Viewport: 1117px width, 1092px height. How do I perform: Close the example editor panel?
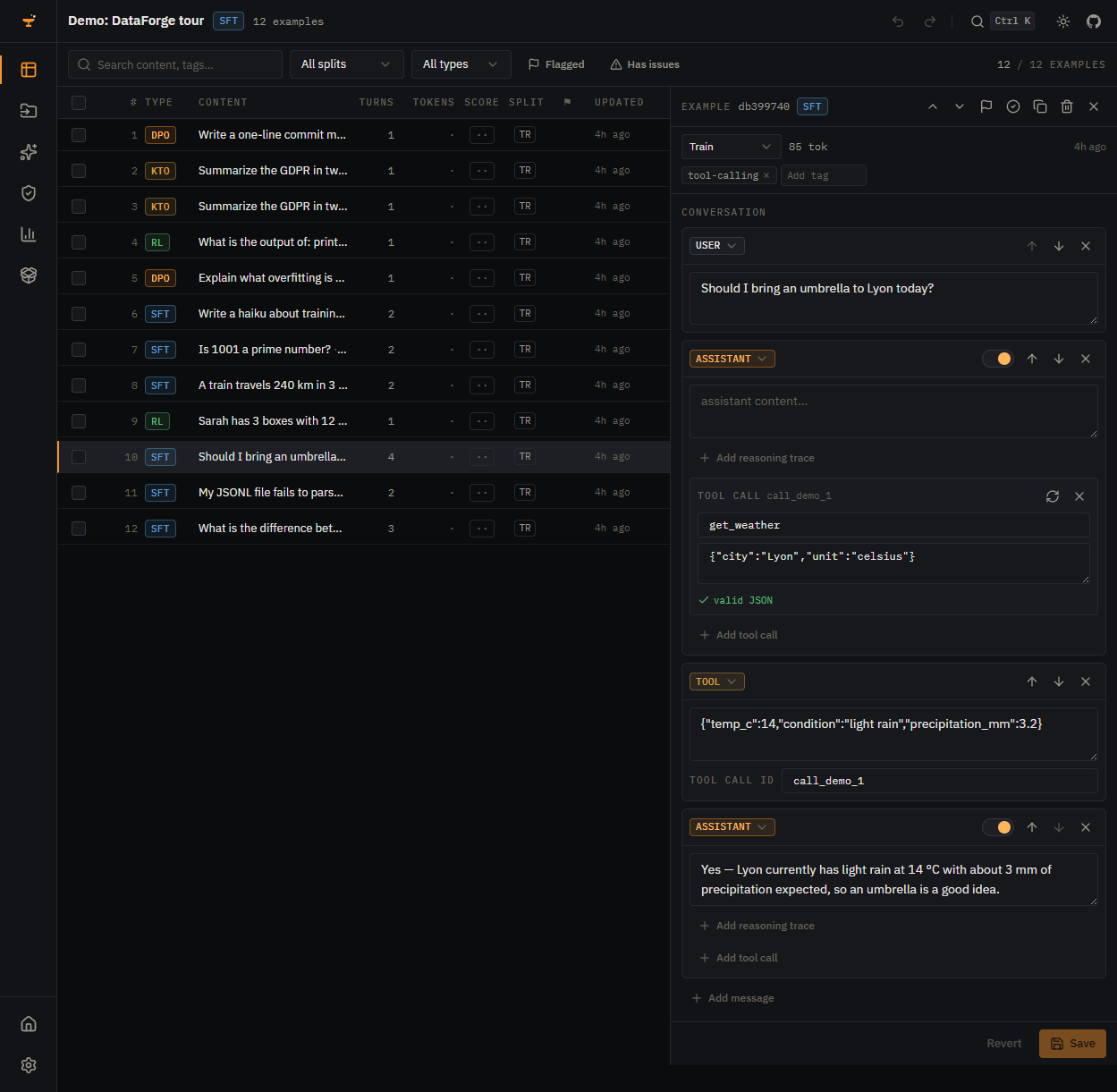[x=1094, y=106]
